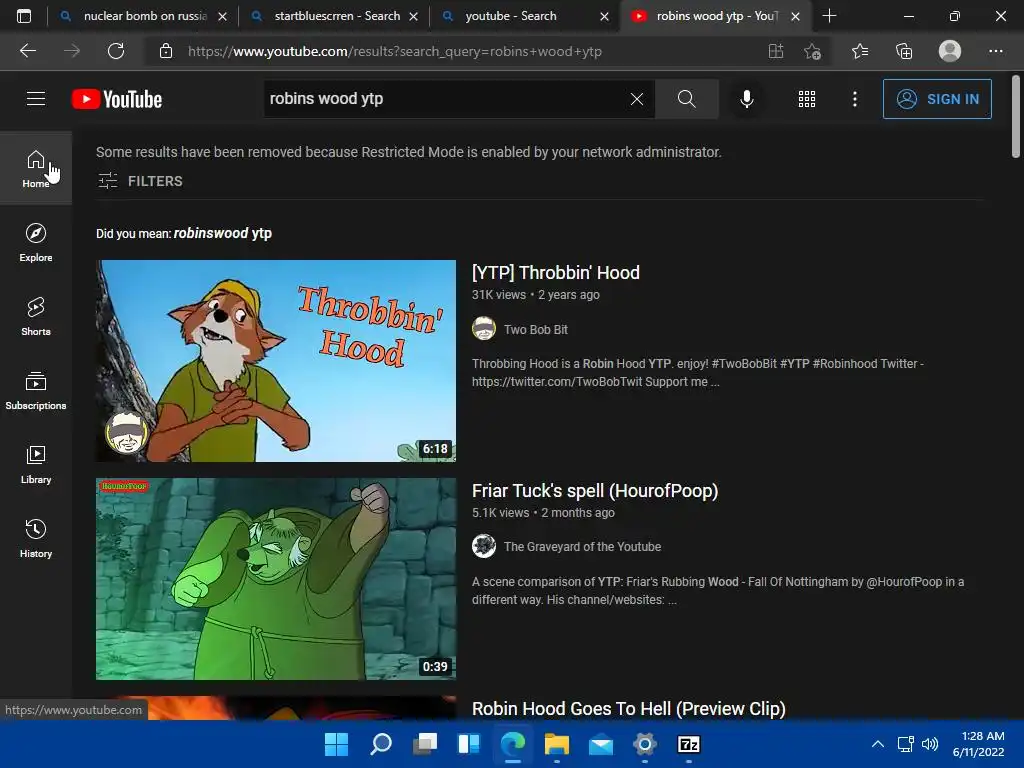
Task: Play the Throbbin' Hood video thumbnail
Action: pyautogui.click(x=276, y=360)
